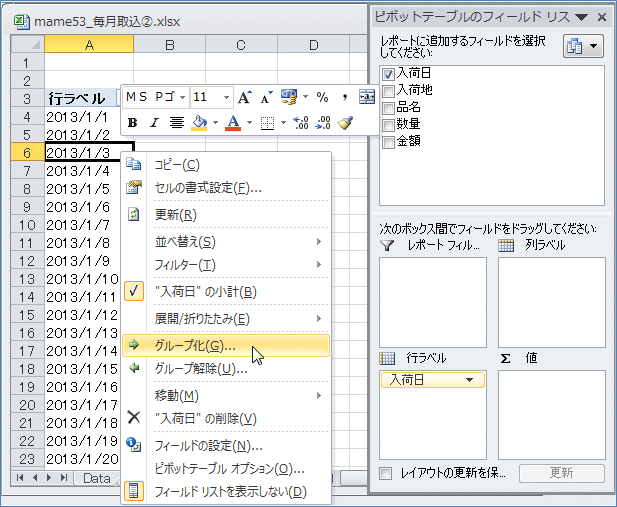Open セルの書式設定(F) from context menu

coord(226,188)
